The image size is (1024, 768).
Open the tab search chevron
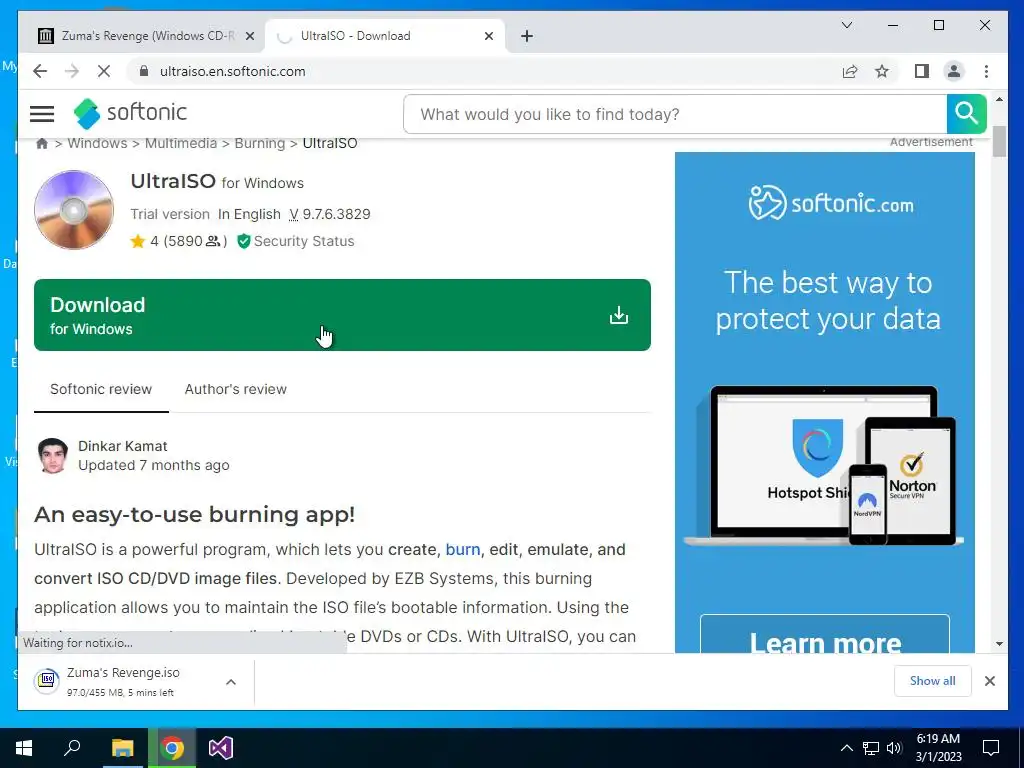tap(847, 25)
